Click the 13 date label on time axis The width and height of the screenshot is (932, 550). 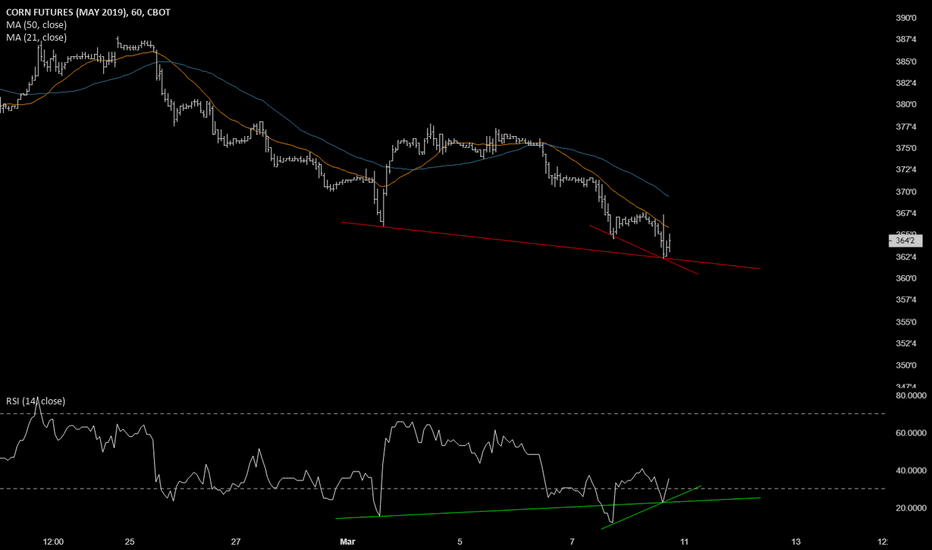coord(796,542)
